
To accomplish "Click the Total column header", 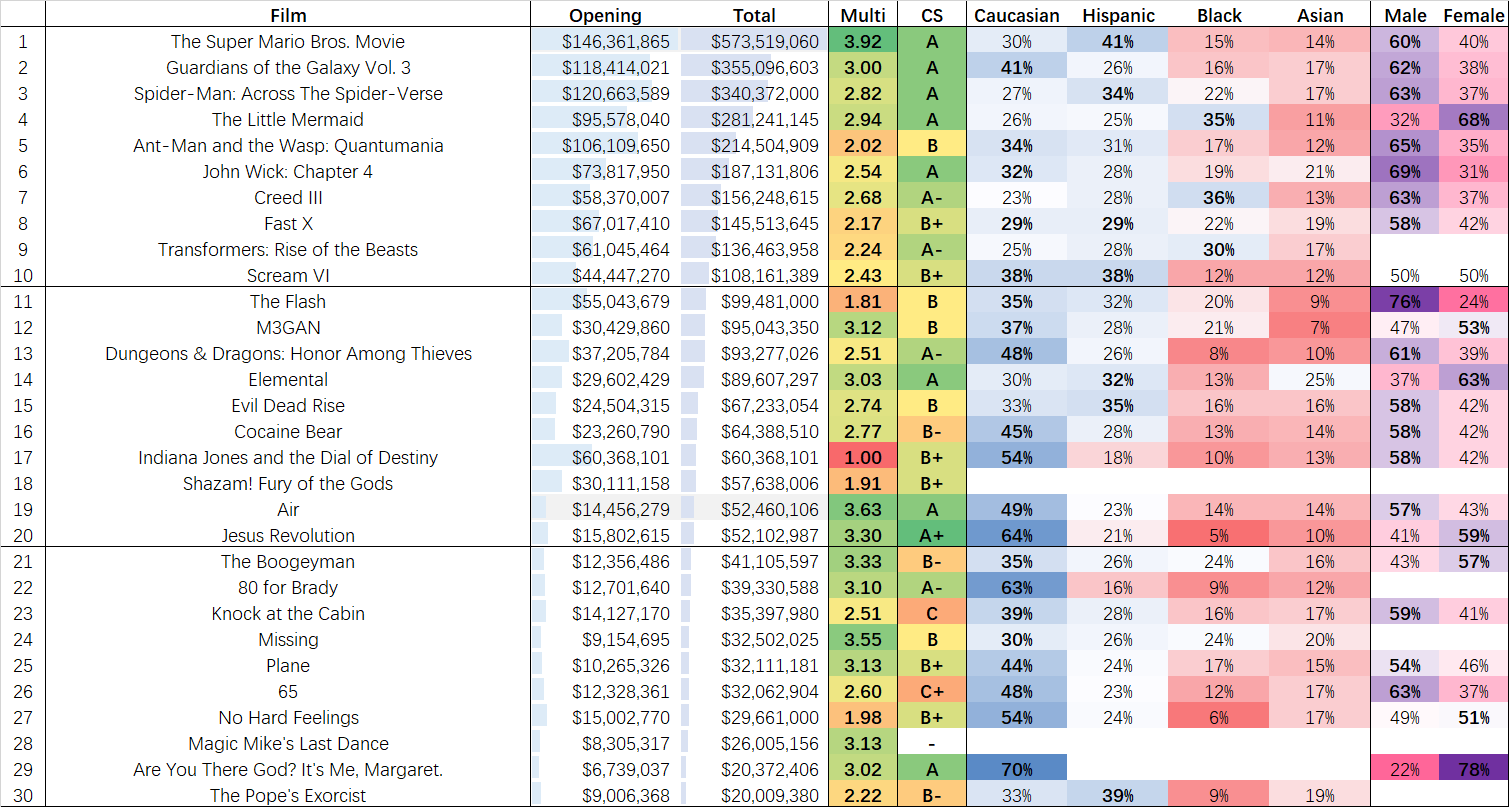I will pos(754,15).
